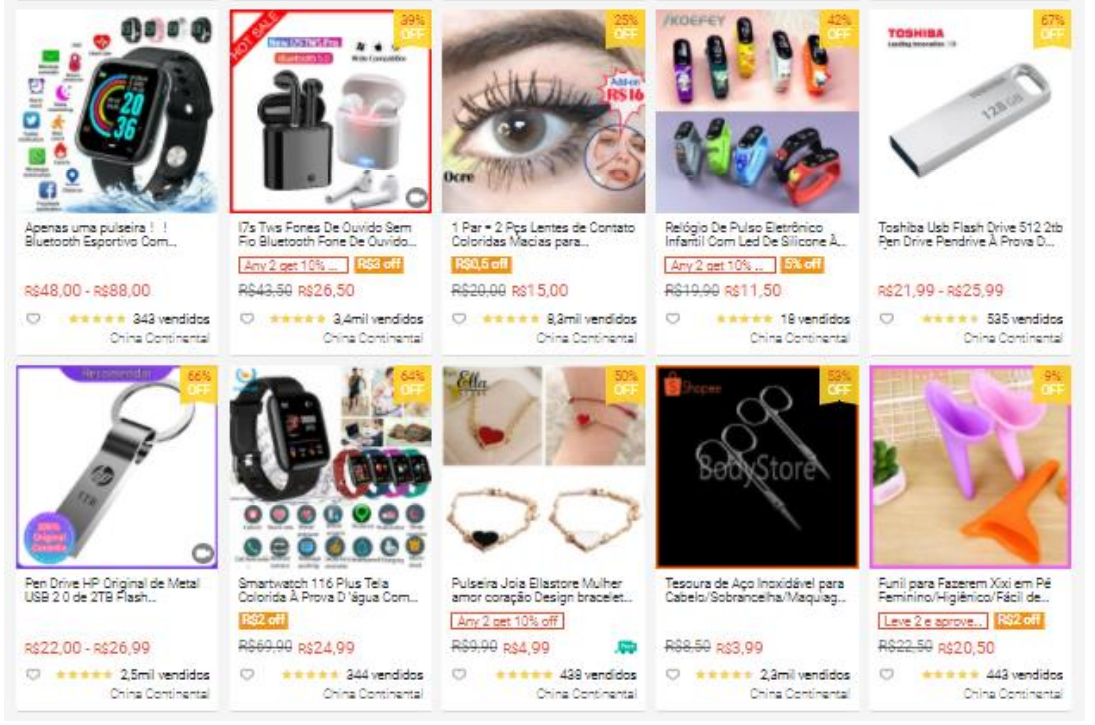Open the kids LED silicone watches thumbnail

(757, 112)
